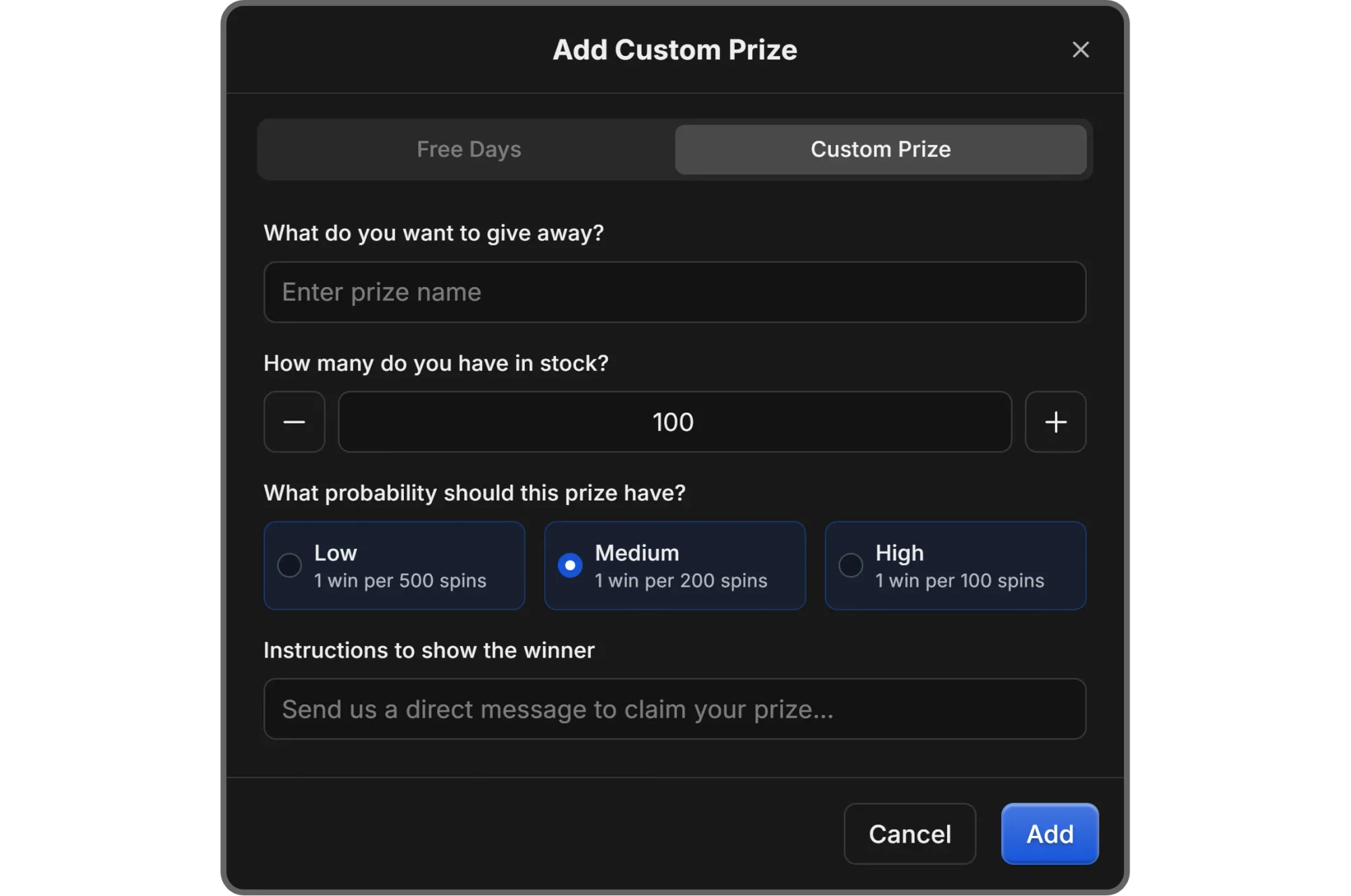Click the Add Custom Prize dialog title bar
This screenshot has width=1351, height=896.
click(675, 49)
